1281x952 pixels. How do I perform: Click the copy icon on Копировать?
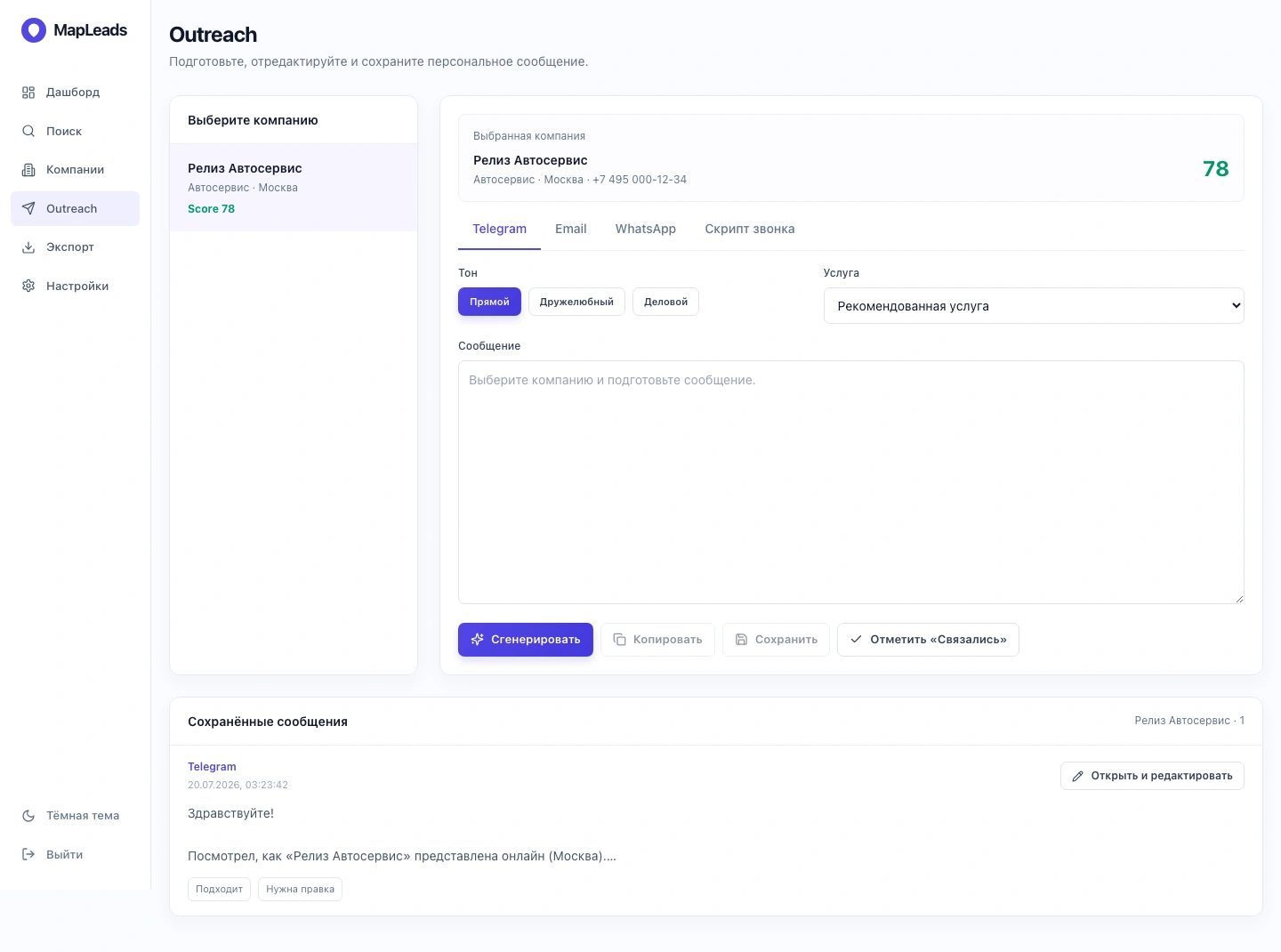pyautogui.click(x=620, y=640)
